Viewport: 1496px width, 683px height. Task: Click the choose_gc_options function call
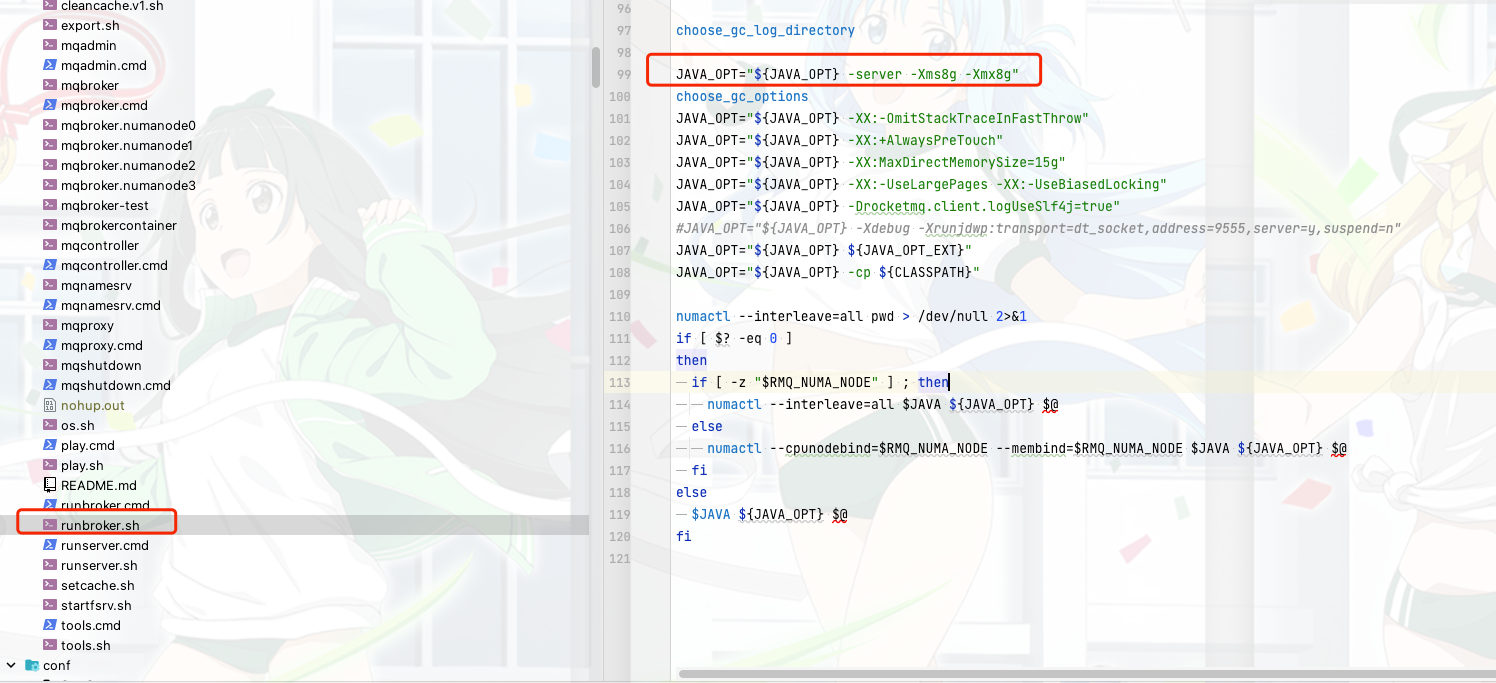point(743,96)
